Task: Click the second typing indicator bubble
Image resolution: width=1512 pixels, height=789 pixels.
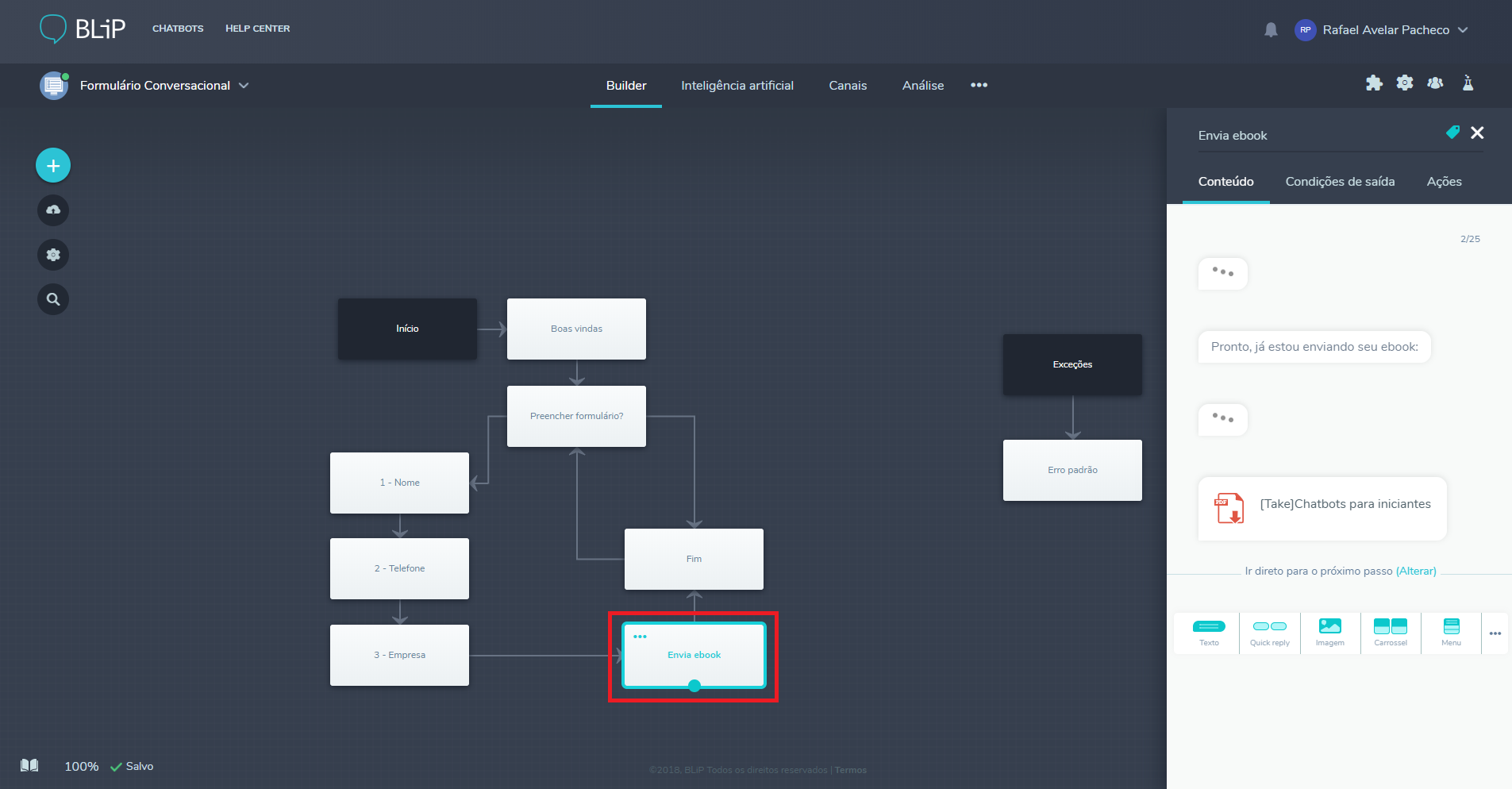Action: point(1222,419)
